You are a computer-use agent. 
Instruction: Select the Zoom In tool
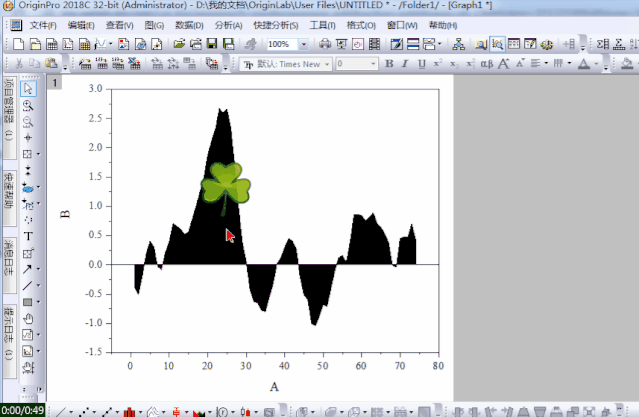(x=28, y=105)
